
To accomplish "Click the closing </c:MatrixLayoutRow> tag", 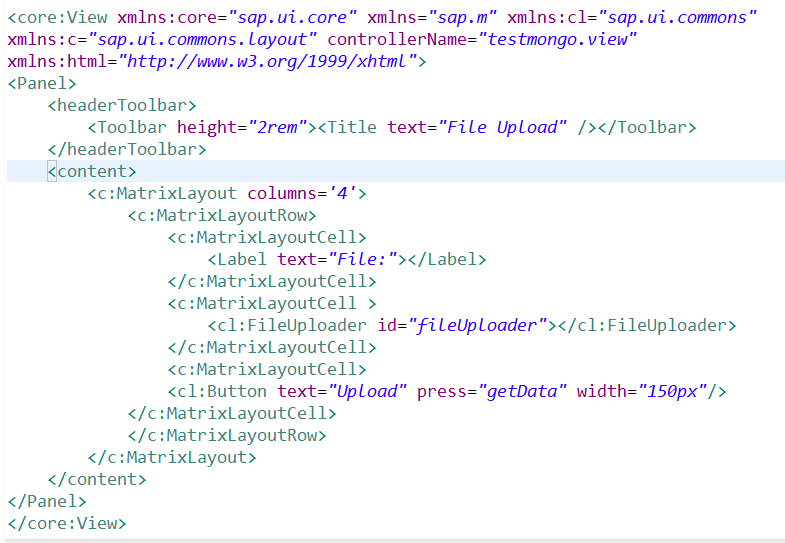I will (x=227, y=435).
